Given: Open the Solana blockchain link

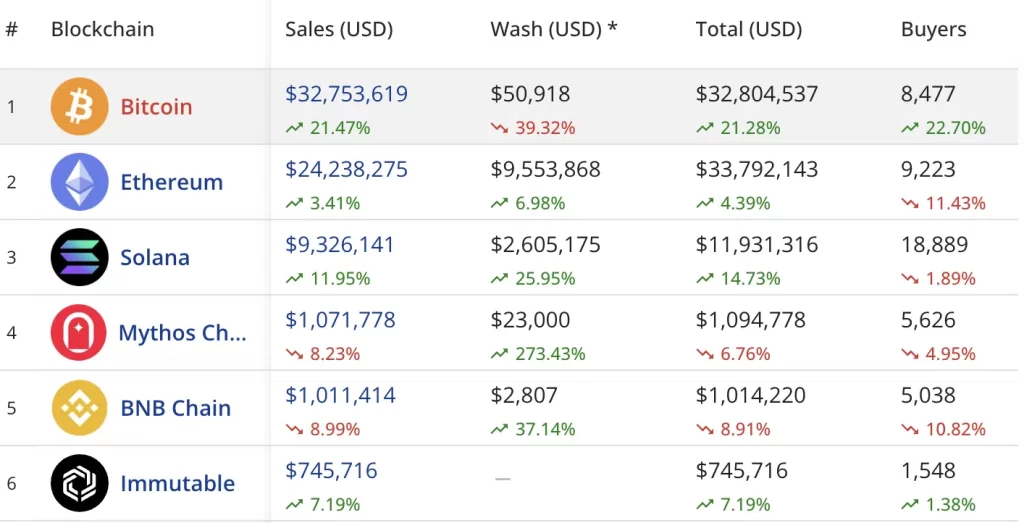Looking at the screenshot, I should tap(155, 257).
